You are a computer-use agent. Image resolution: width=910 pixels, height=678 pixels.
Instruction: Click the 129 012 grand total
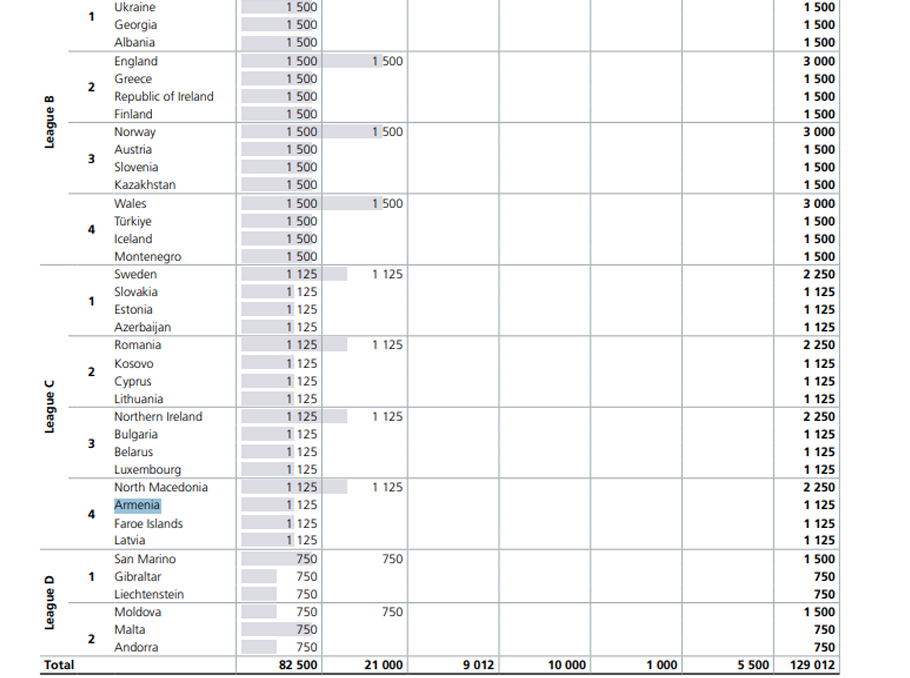812,665
